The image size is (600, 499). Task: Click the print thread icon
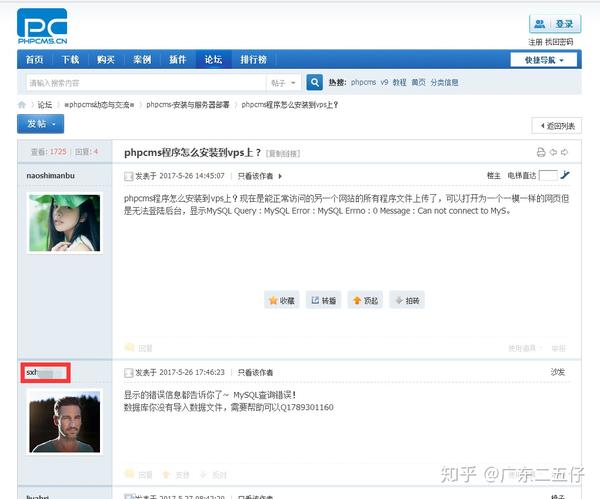(541, 152)
